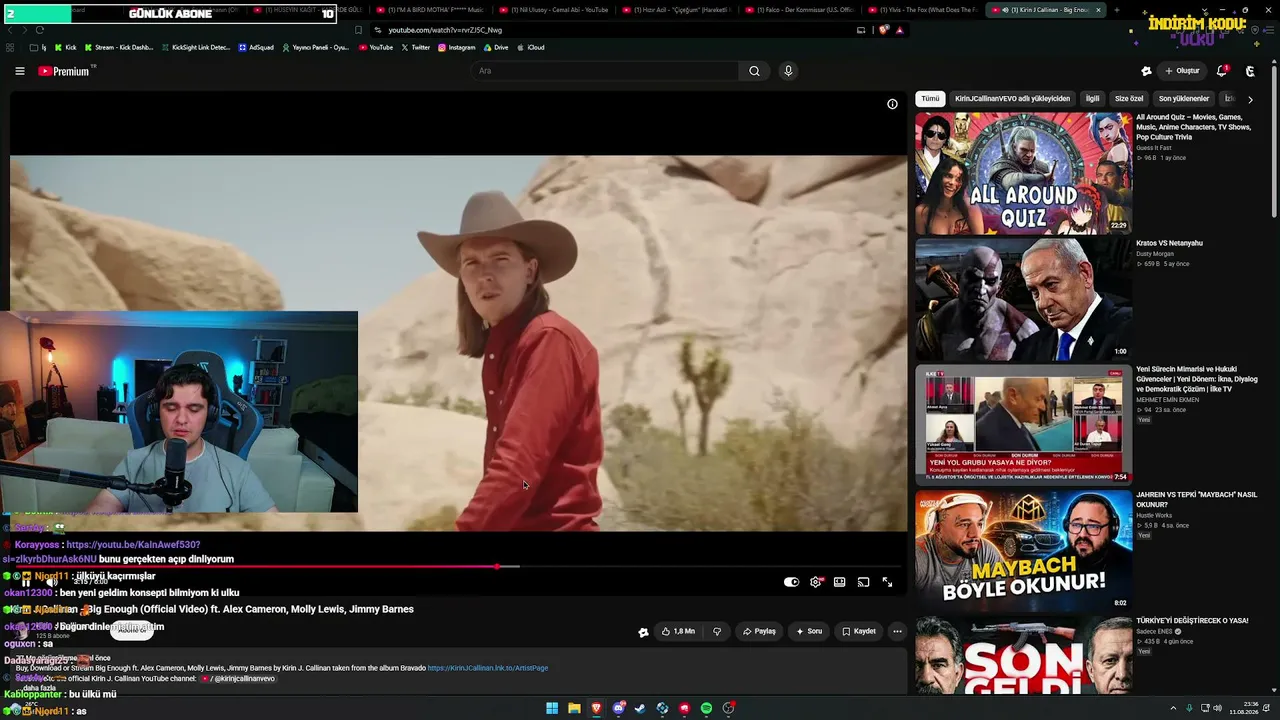Open more actions three-dot menu under video

(897, 631)
